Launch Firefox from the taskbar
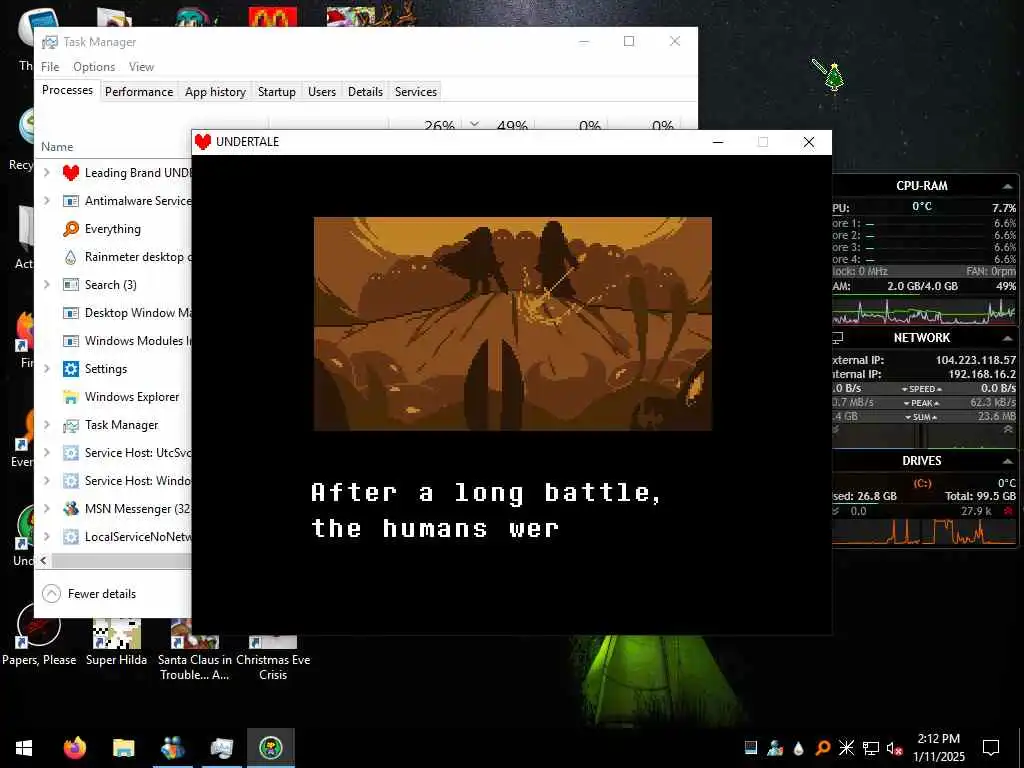Image resolution: width=1024 pixels, height=768 pixels. (x=74, y=748)
